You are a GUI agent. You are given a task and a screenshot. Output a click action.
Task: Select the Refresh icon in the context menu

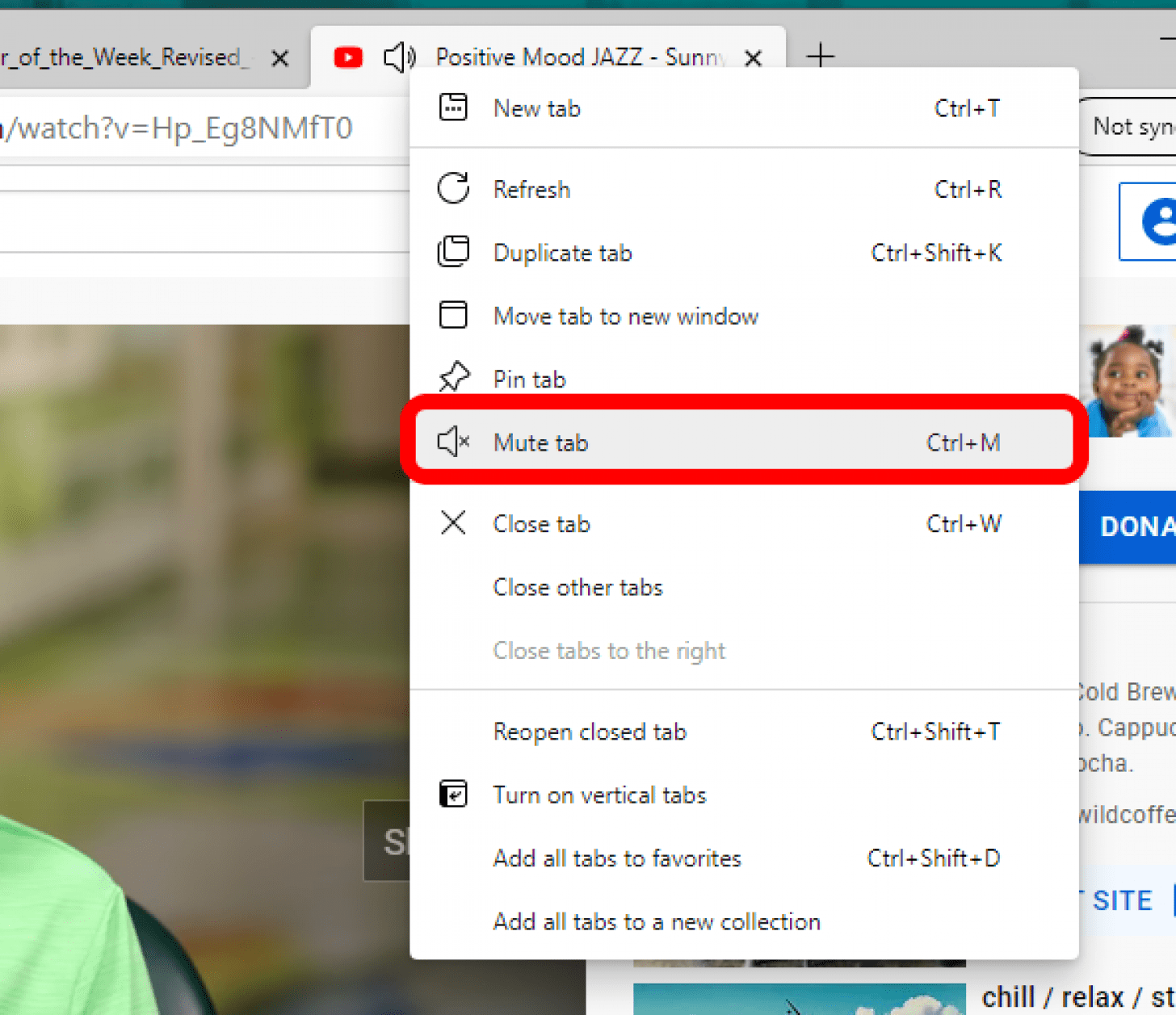point(454,189)
